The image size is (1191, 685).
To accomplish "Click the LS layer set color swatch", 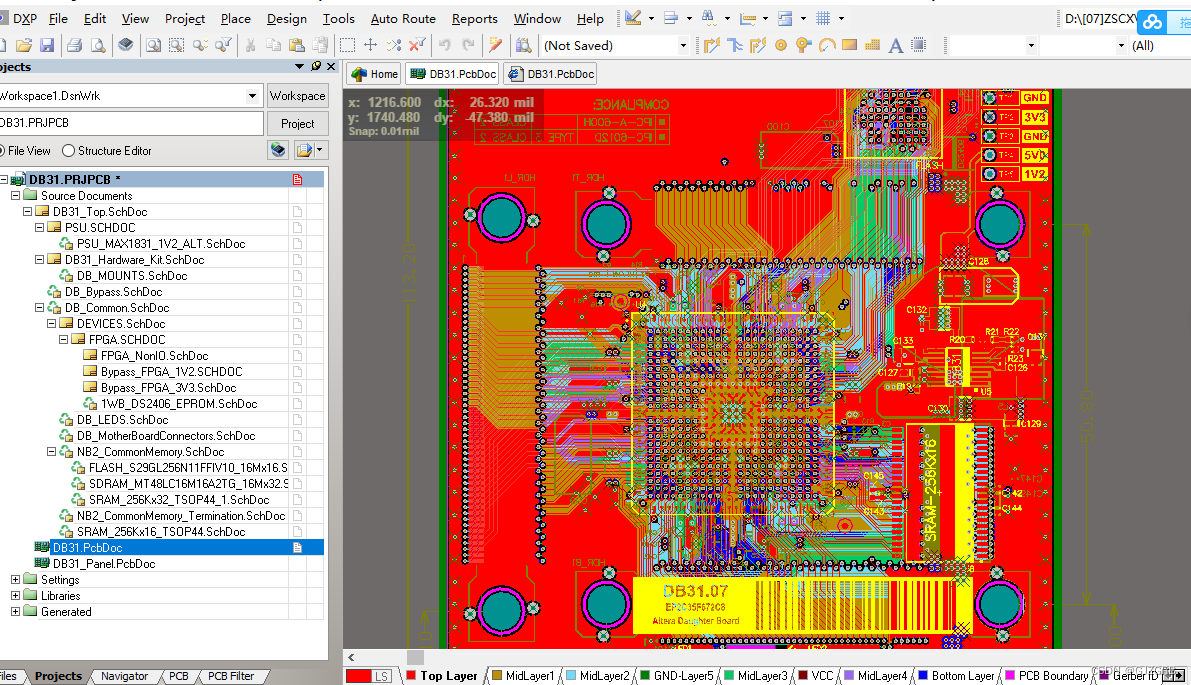I will point(359,676).
